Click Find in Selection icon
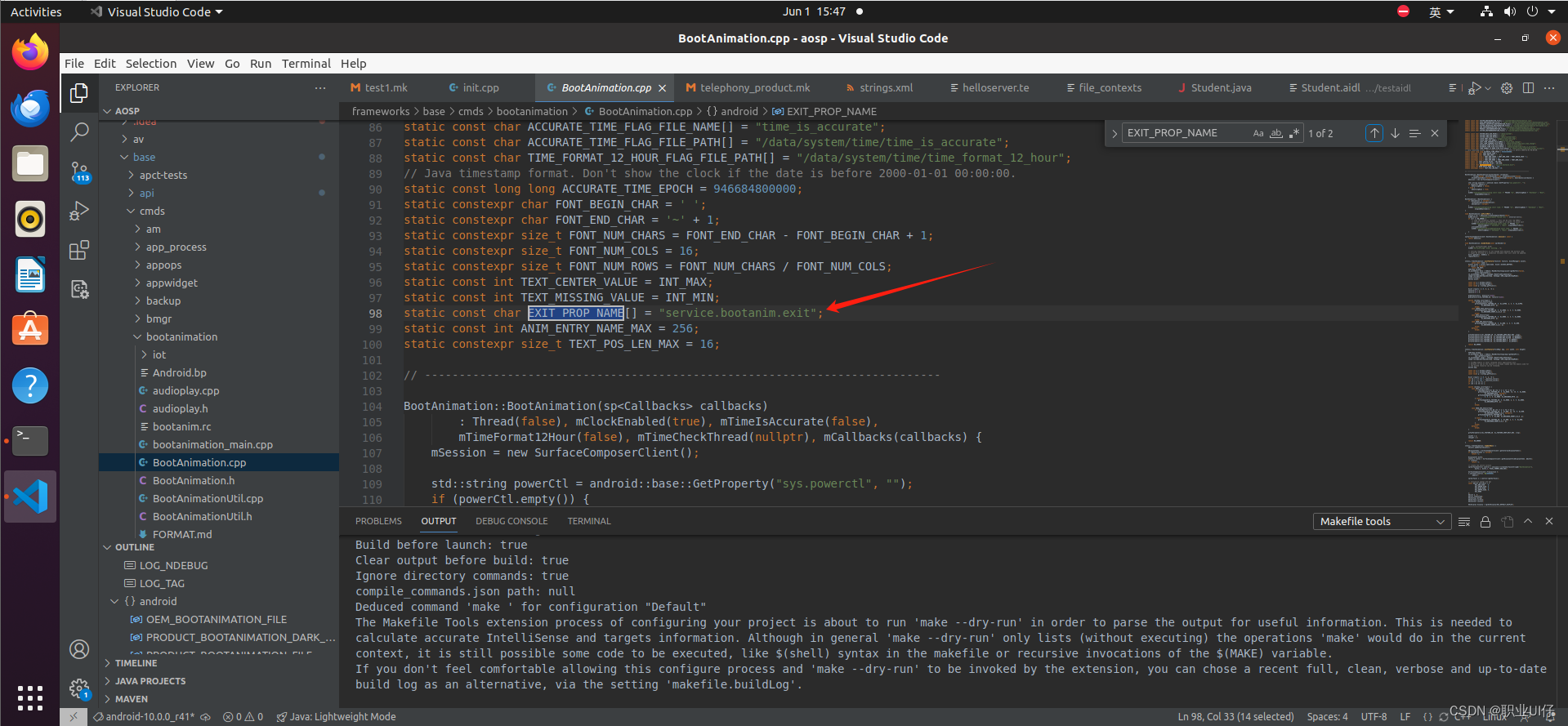Viewport: 1568px width, 726px height. [x=1414, y=133]
